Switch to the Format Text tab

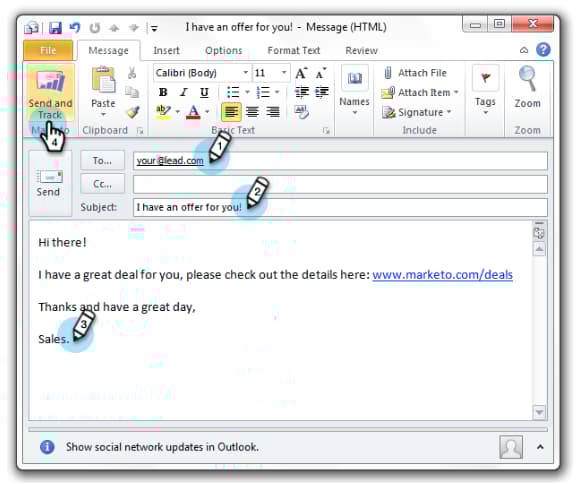click(x=294, y=50)
